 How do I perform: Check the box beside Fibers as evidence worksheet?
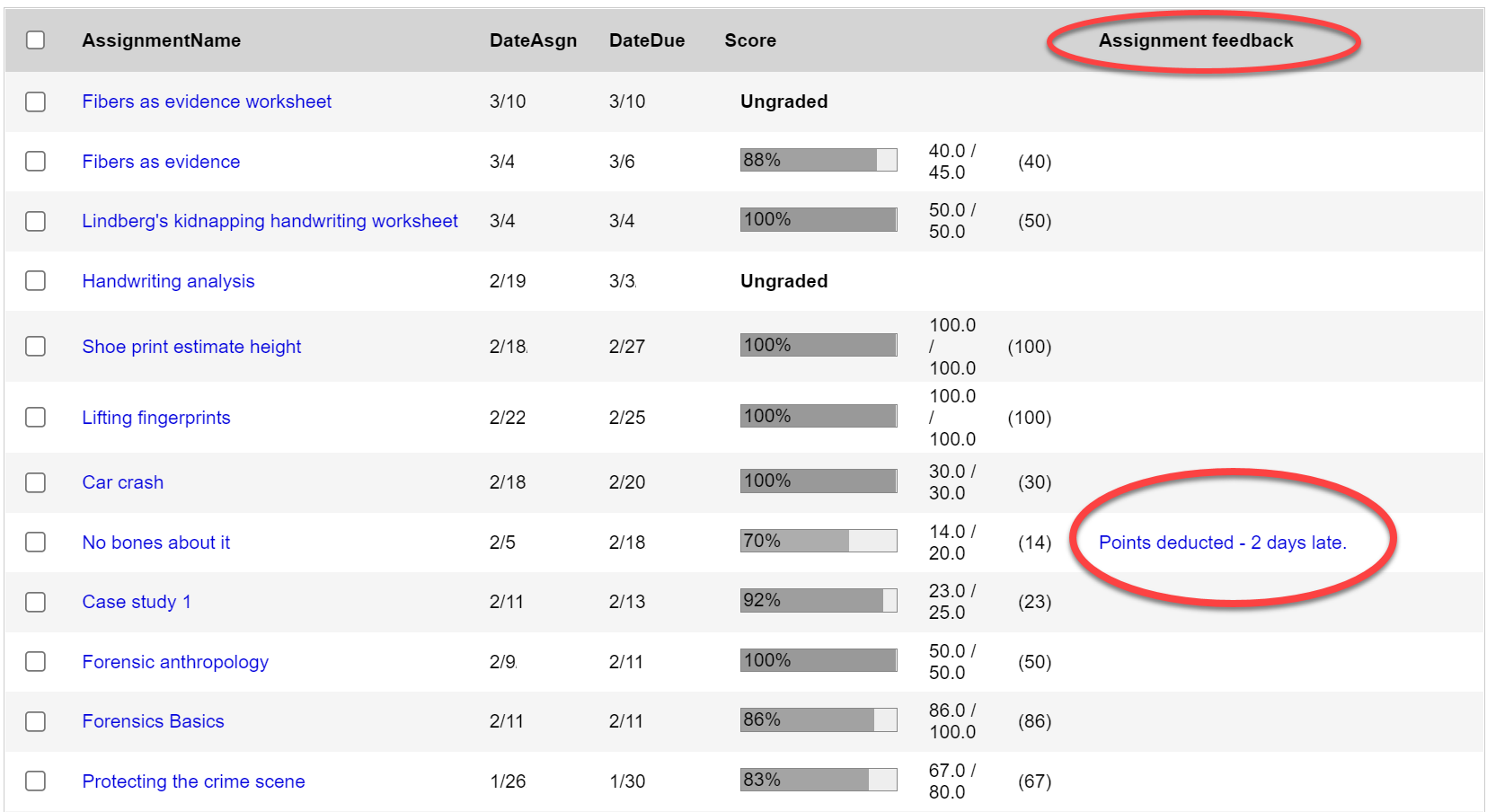pyautogui.click(x=35, y=101)
